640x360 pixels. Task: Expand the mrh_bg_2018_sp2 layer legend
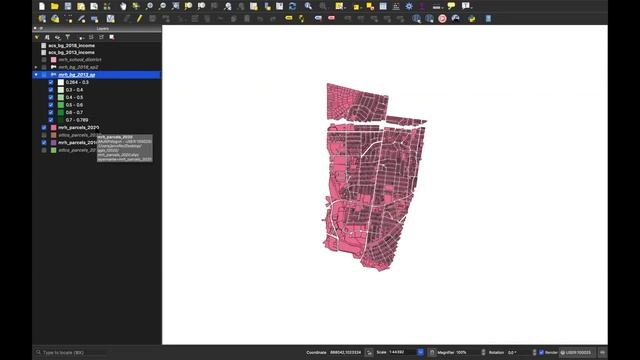(36, 67)
